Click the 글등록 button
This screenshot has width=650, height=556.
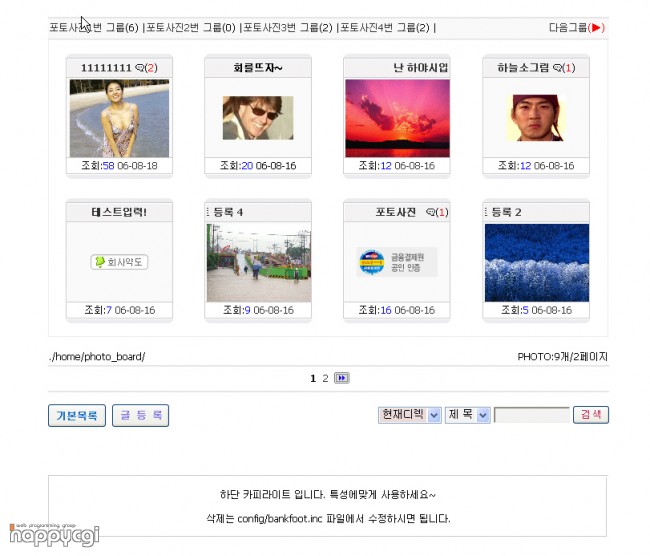point(141,415)
